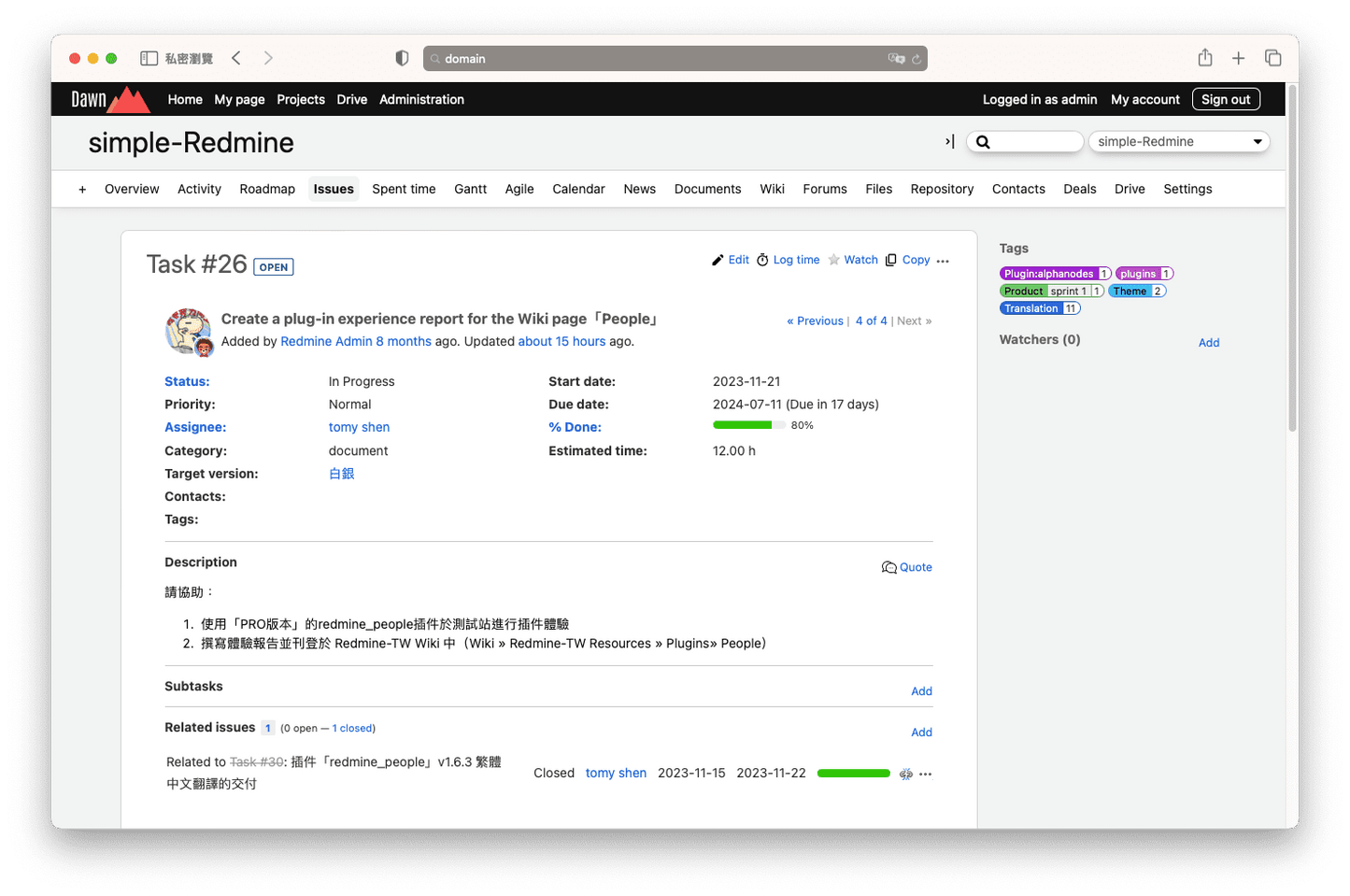1350x896 pixels.
Task: Switch to the Gantt tab
Action: pos(470,189)
